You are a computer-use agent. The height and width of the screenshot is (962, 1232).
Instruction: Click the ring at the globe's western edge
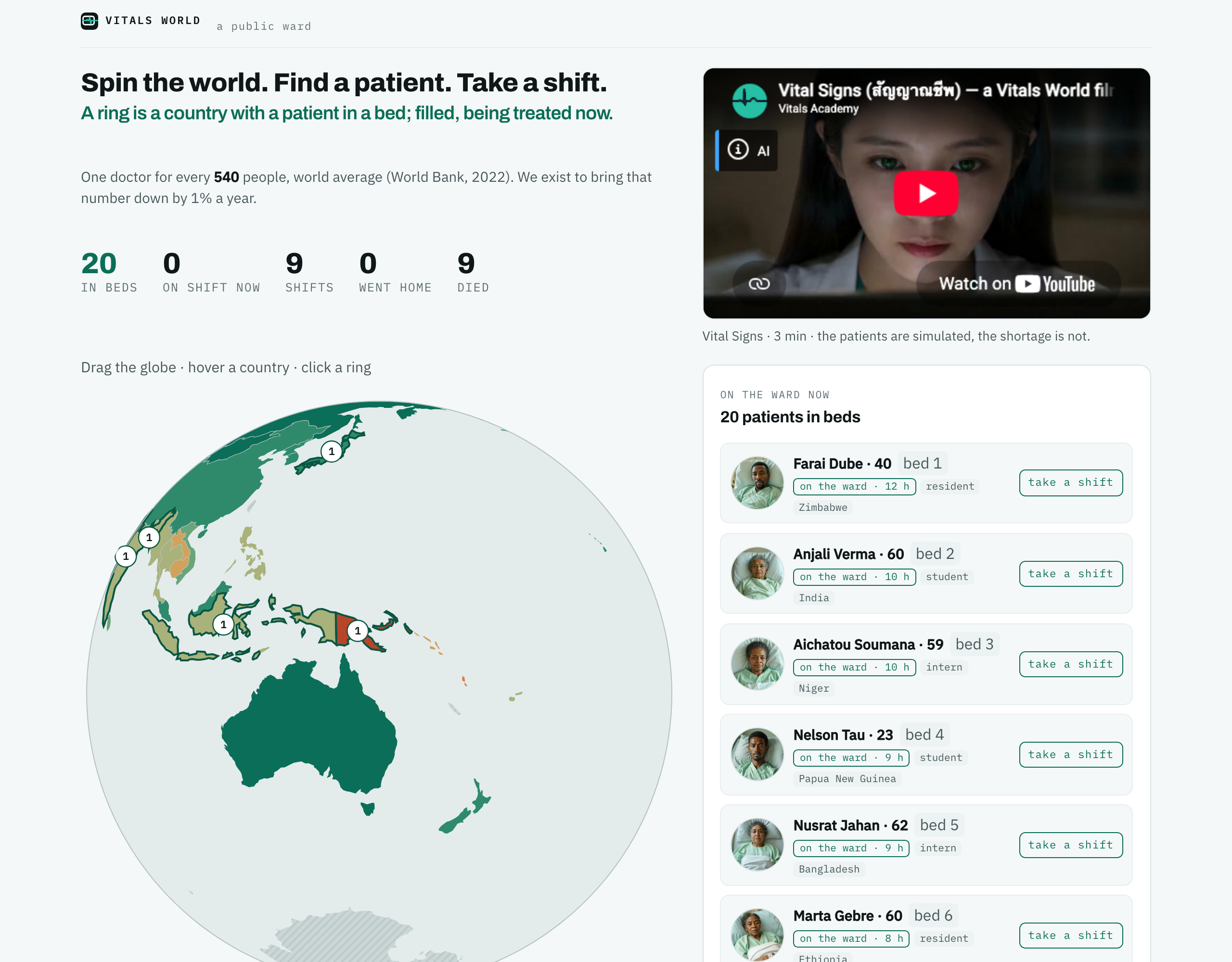[125, 556]
